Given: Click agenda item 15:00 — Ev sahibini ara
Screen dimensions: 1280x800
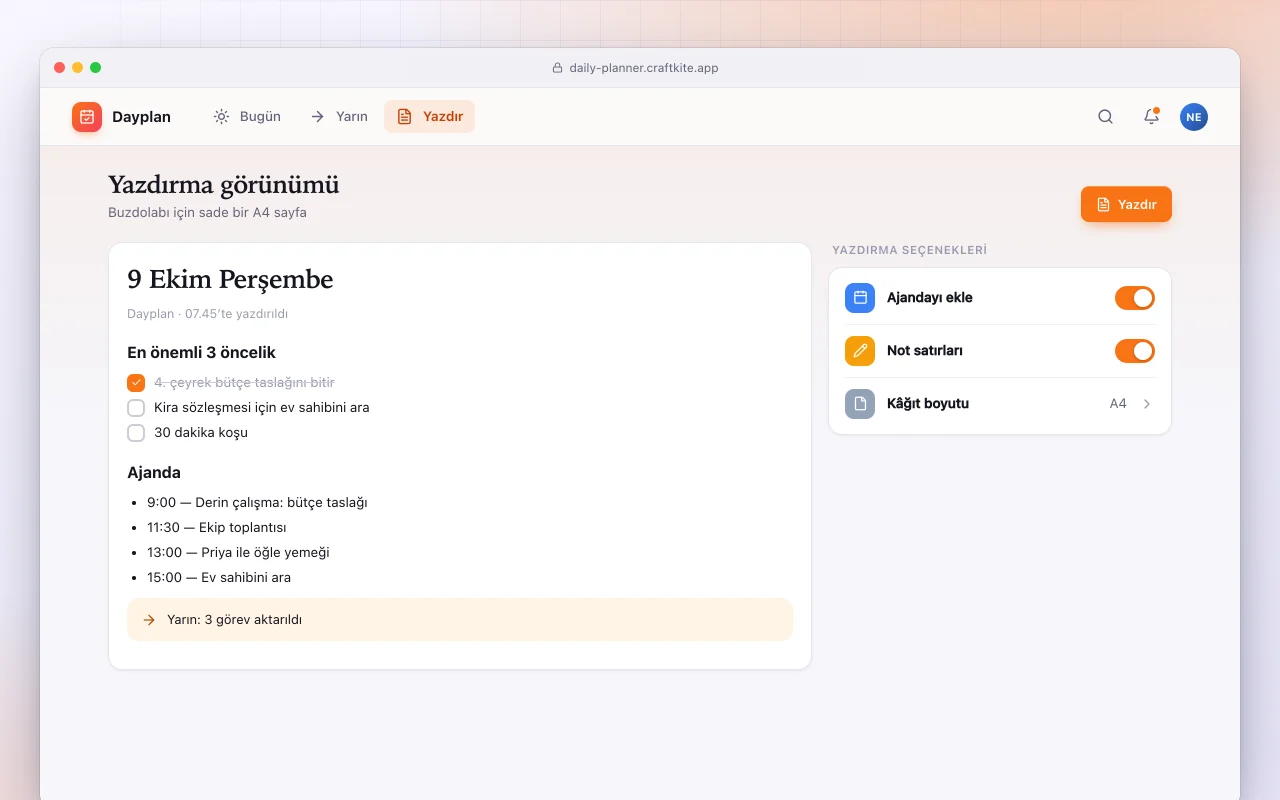Looking at the screenshot, I should coord(219,578).
